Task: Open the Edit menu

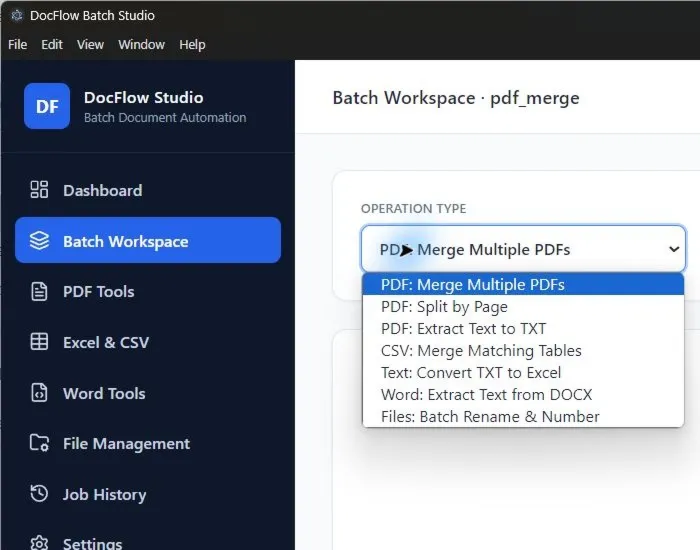Action: 52,45
